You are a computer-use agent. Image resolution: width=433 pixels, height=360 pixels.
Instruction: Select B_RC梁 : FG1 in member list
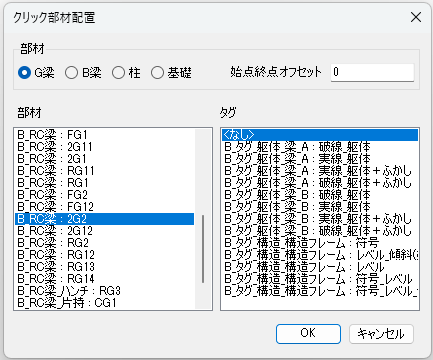(x=105, y=135)
